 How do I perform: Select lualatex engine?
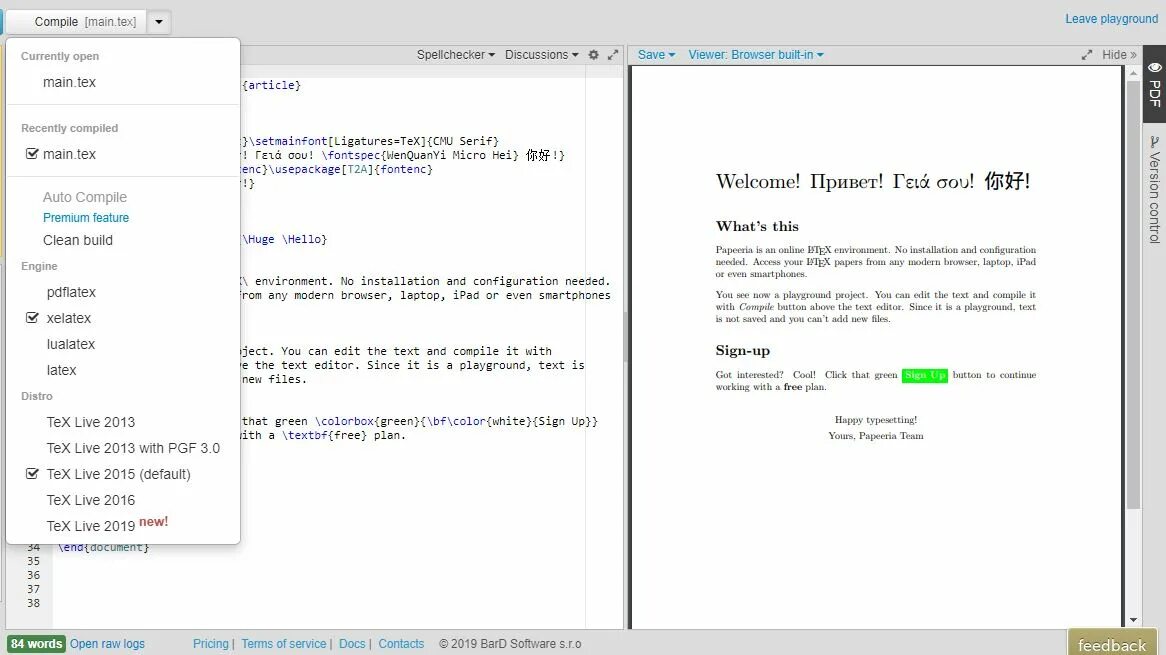click(x=71, y=344)
